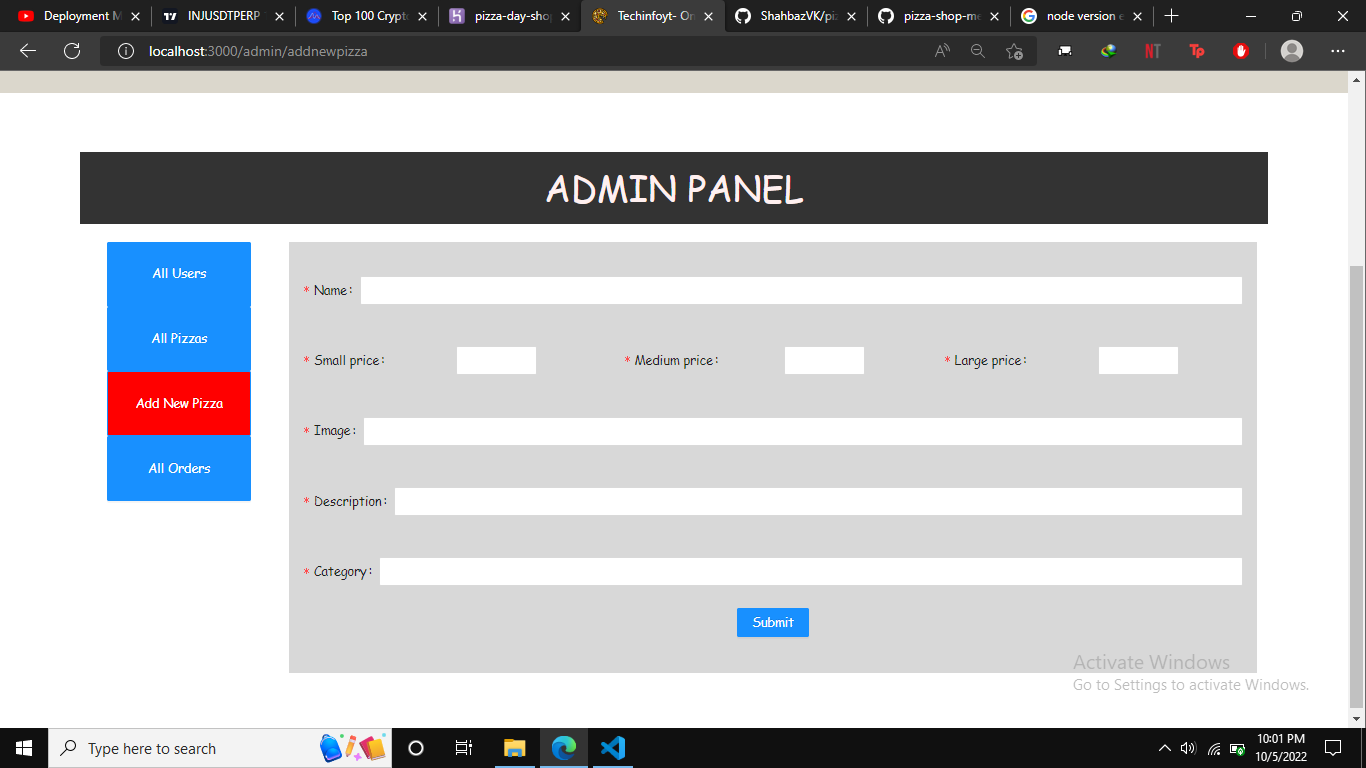Open the Tp VPN extension
1366x768 pixels.
pyautogui.click(x=1196, y=50)
